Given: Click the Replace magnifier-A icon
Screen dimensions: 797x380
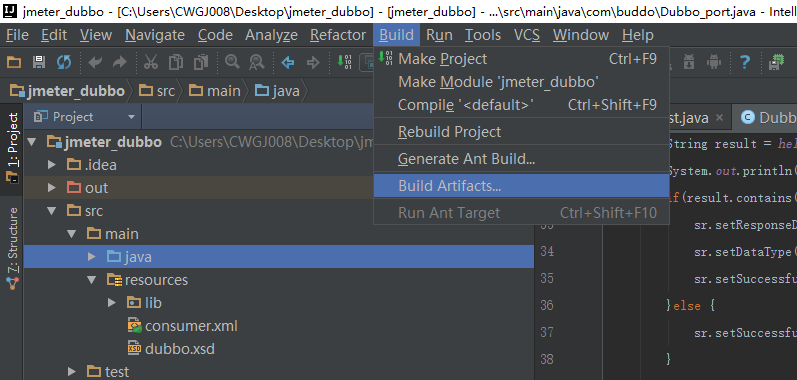Looking at the screenshot, I should pyautogui.click(x=257, y=62).
